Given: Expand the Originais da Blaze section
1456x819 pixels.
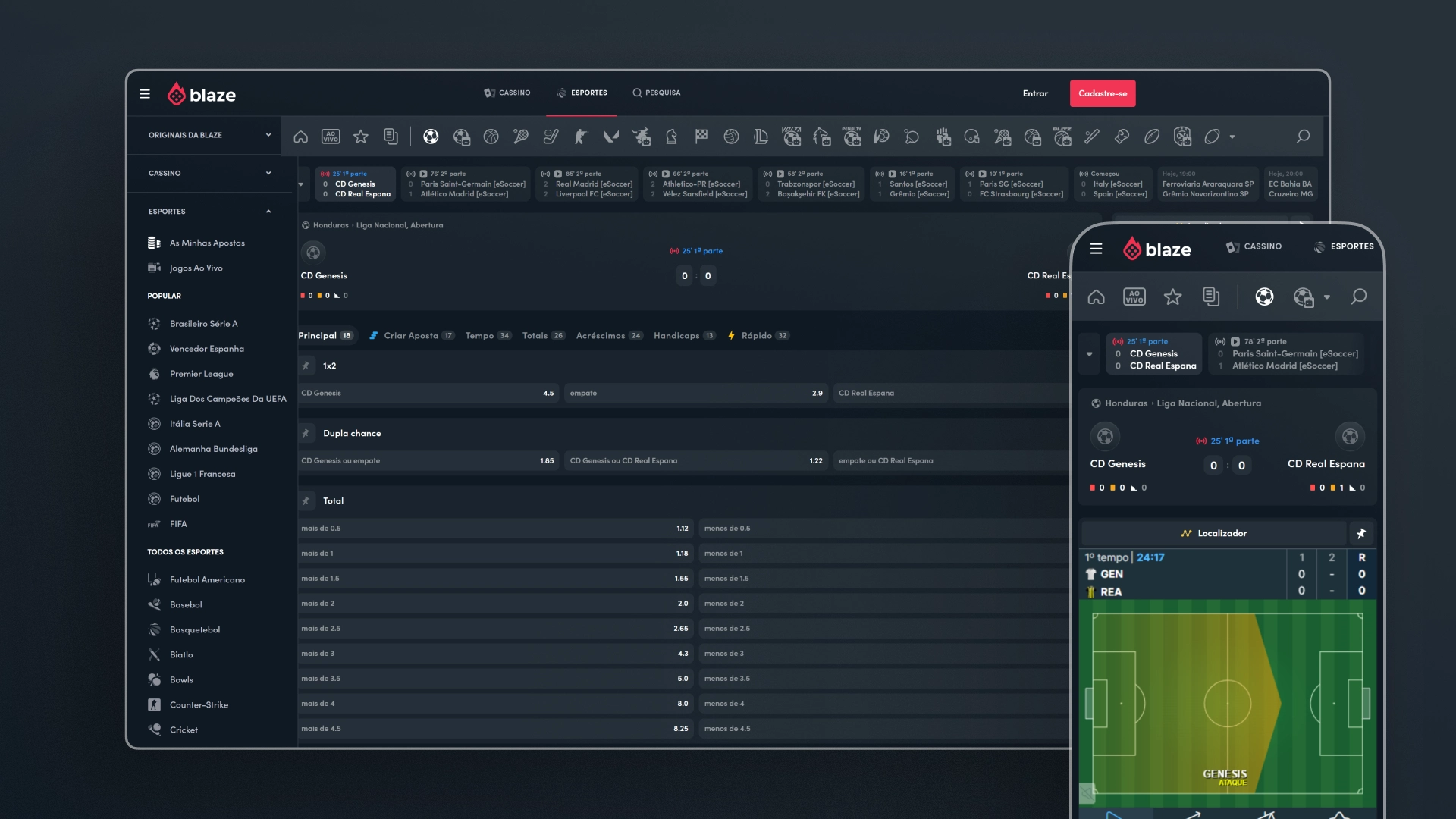Looking at the screenshot, I should coord(268,135).
